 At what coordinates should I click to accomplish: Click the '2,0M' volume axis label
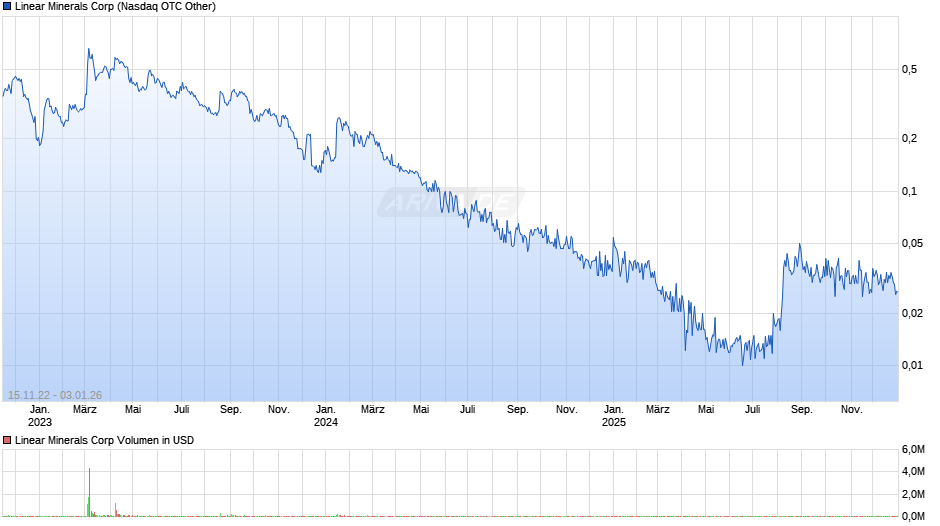tap(913, 494)
